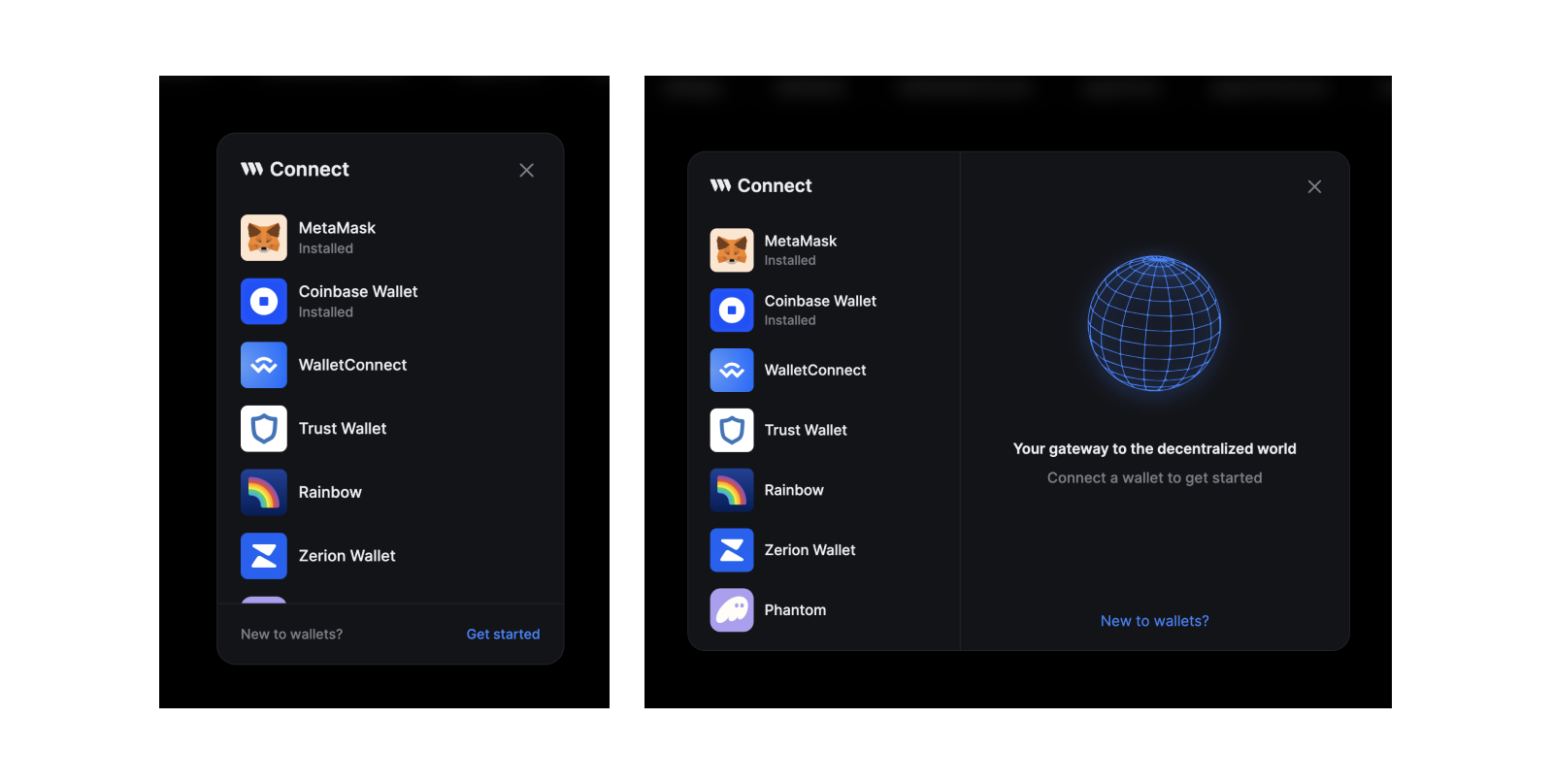Viewport: 1553px width, 784px height.
Task: Choose WalletConnect label in wide modal
Action: pyautogui.click(x=815, y=371)
